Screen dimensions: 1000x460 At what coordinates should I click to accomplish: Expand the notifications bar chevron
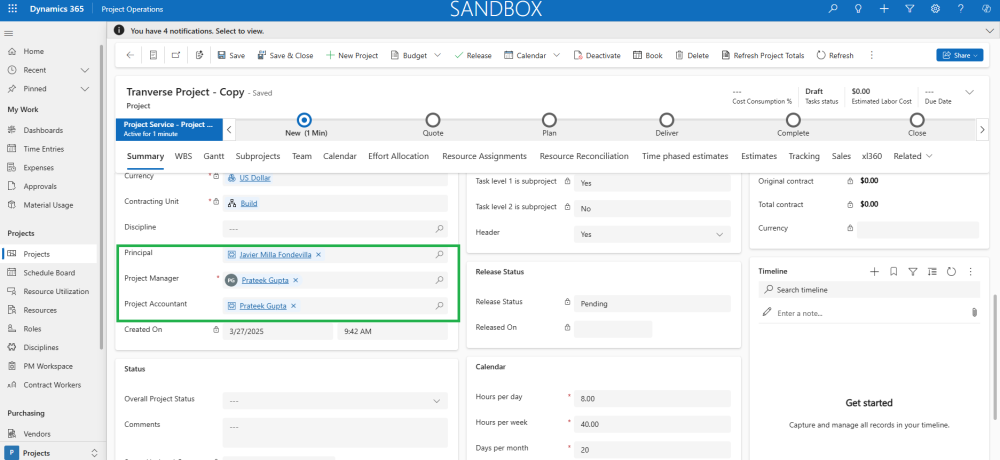(989, 31)
